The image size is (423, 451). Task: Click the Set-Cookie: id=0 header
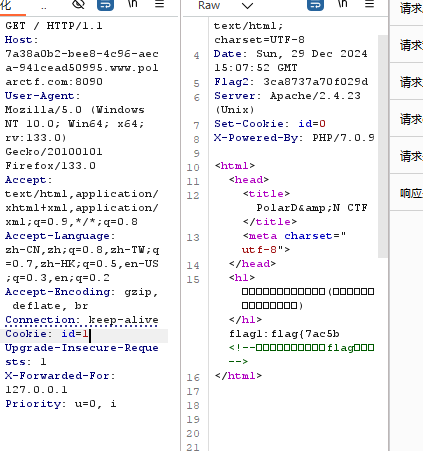click(x=270, y=124)
